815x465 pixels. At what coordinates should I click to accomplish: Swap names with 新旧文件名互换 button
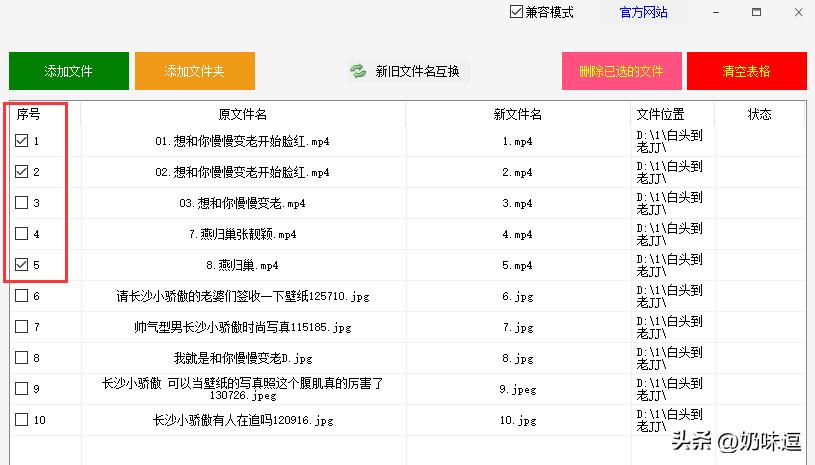(408, 71)
